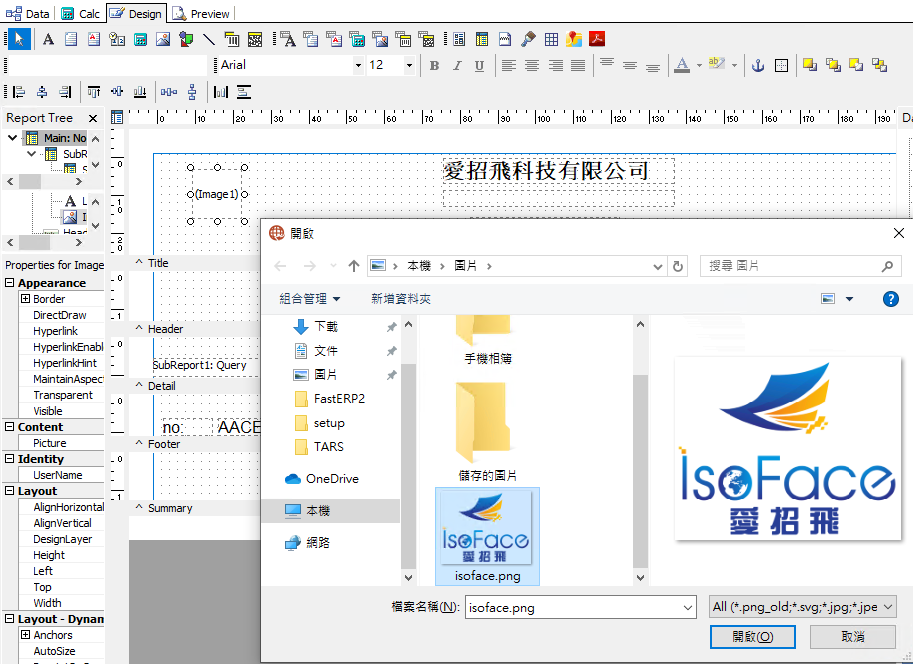Select the arrow pointer tool
This screenshot has height=664, width=913.
pyautogui.click(x=19, y=39)
